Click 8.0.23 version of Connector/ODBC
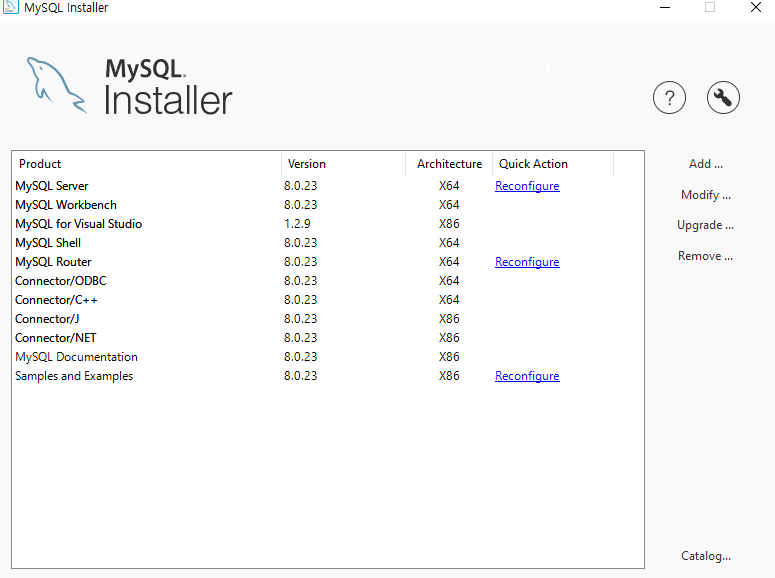This screenshot has width=775, height=578. [301, 281]
